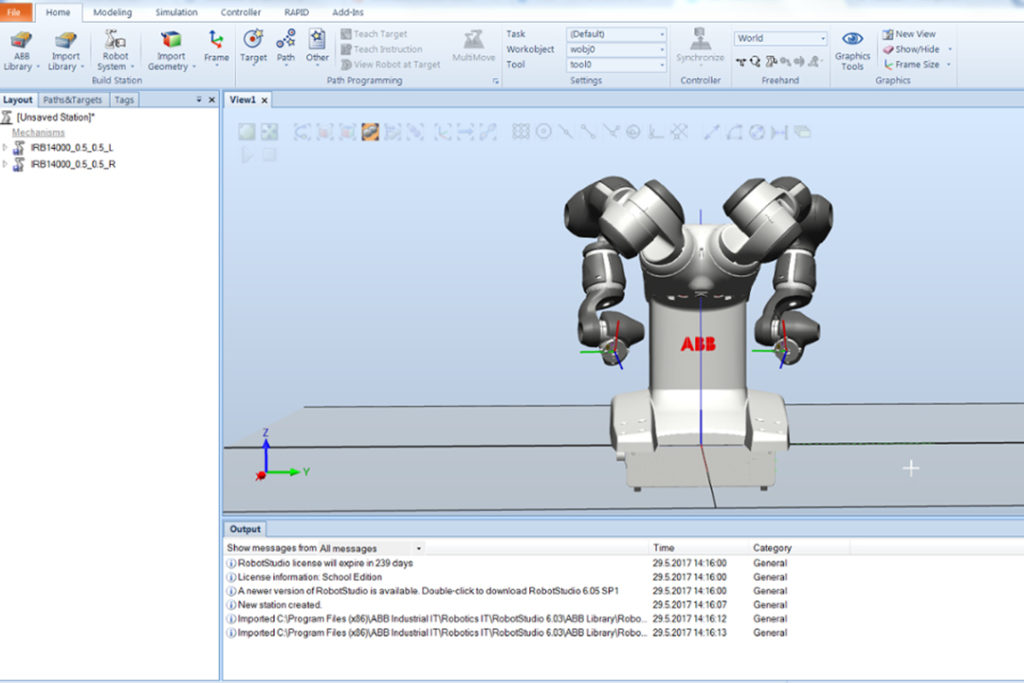Click the Teach Instruction button

pos(382,49)
